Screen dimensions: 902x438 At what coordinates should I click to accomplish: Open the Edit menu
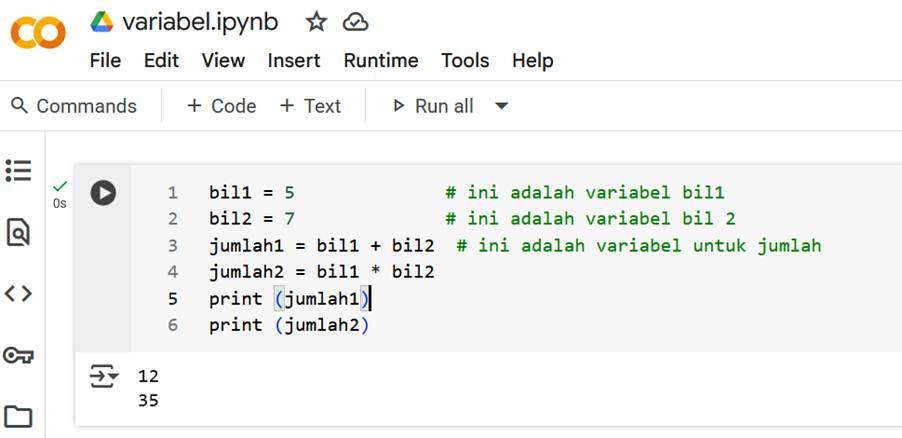click(161, 60)
